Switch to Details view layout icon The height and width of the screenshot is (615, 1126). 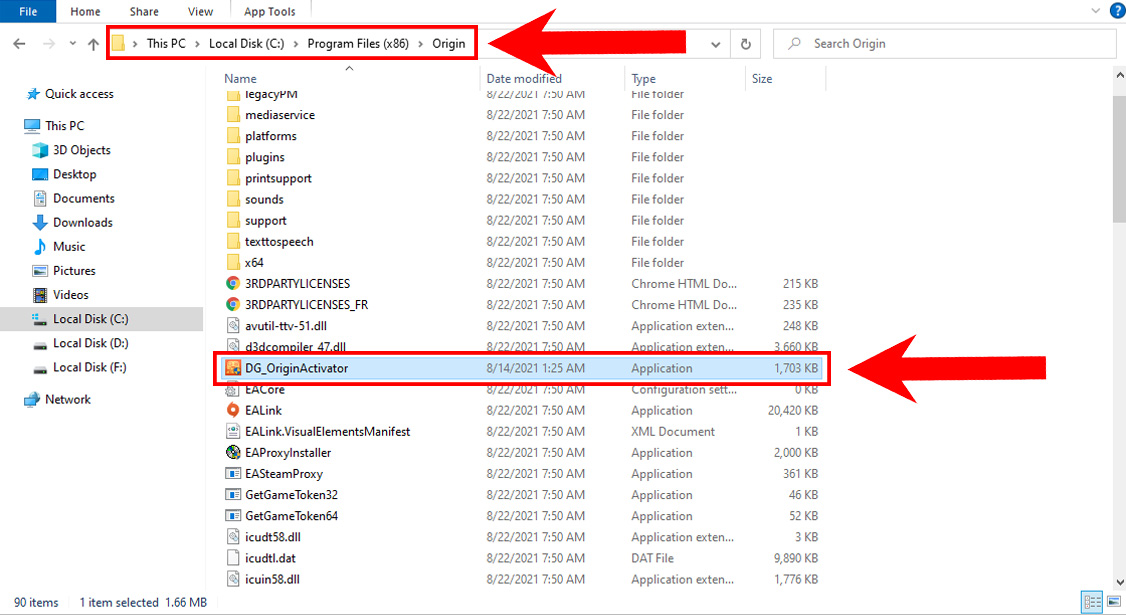click(x=1092, y=602)
